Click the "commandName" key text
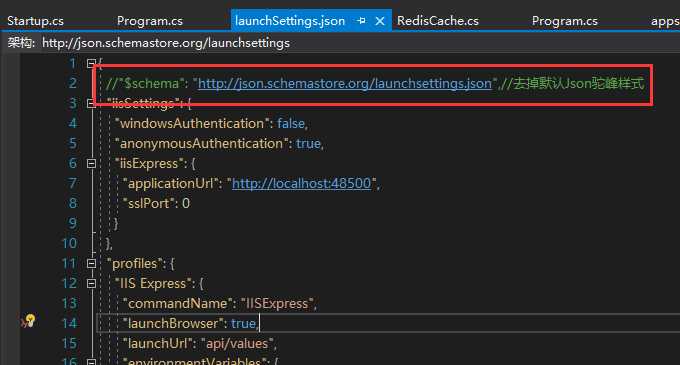This screenshot has width=680, height=365. point(177,303)
